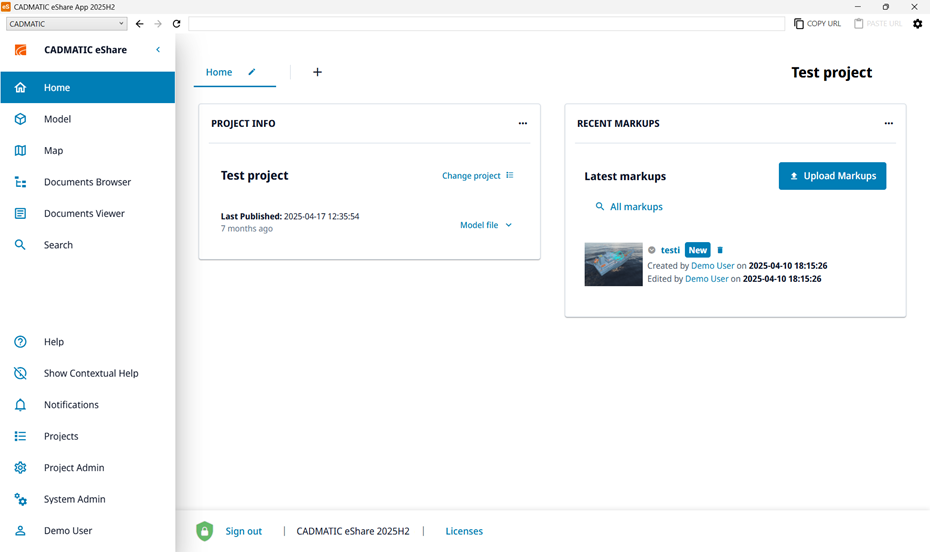Click the green security shield icon
Screen dimensions: 930x552
tap(204, 531)
